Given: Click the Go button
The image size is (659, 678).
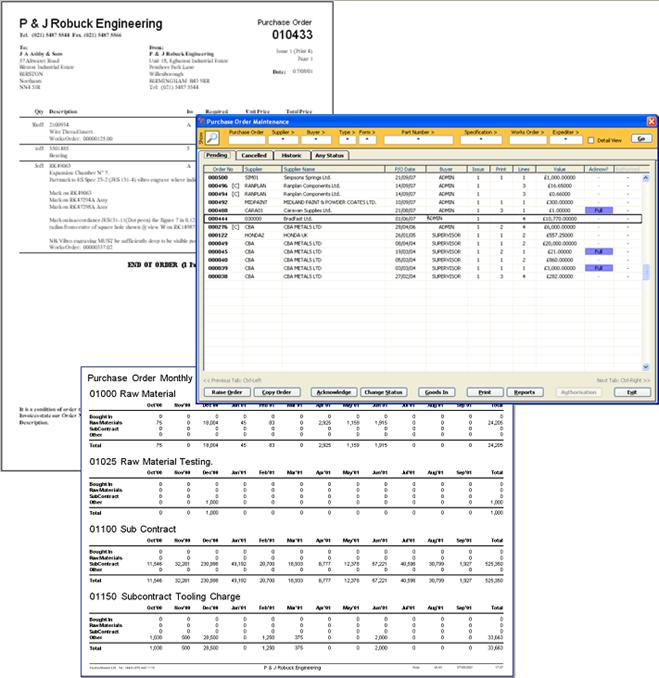Looking at the screenshot, I should pyautogui.click(x=640, y=138).
